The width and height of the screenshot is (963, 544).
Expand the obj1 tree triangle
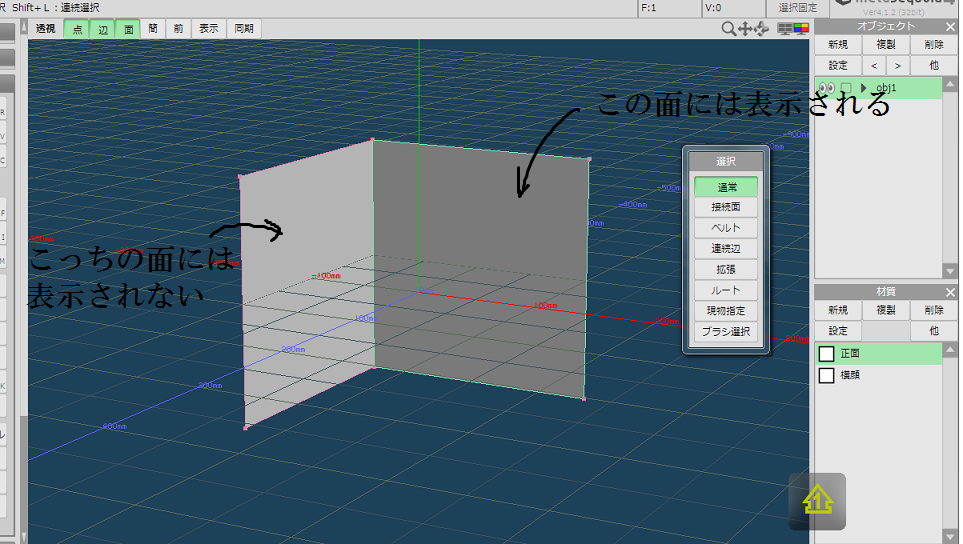[863, 88]
